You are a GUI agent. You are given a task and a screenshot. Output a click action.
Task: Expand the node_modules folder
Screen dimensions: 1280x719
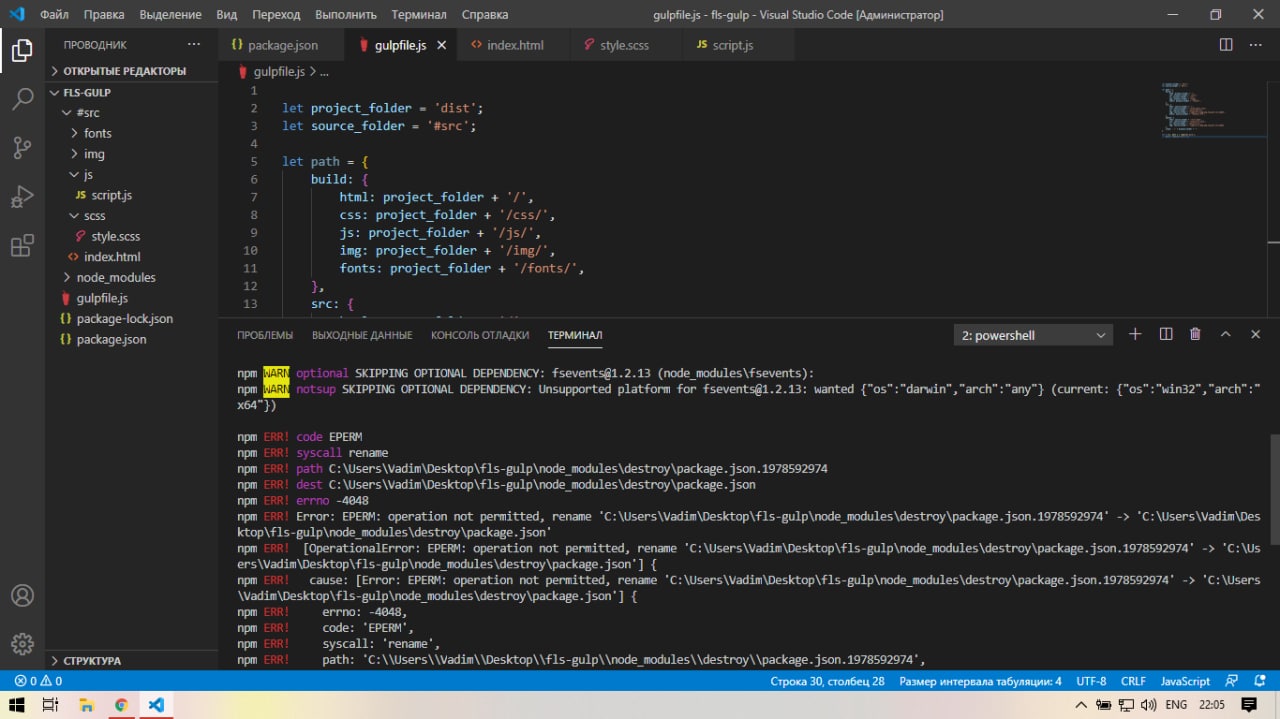click(x=131, y=277)
